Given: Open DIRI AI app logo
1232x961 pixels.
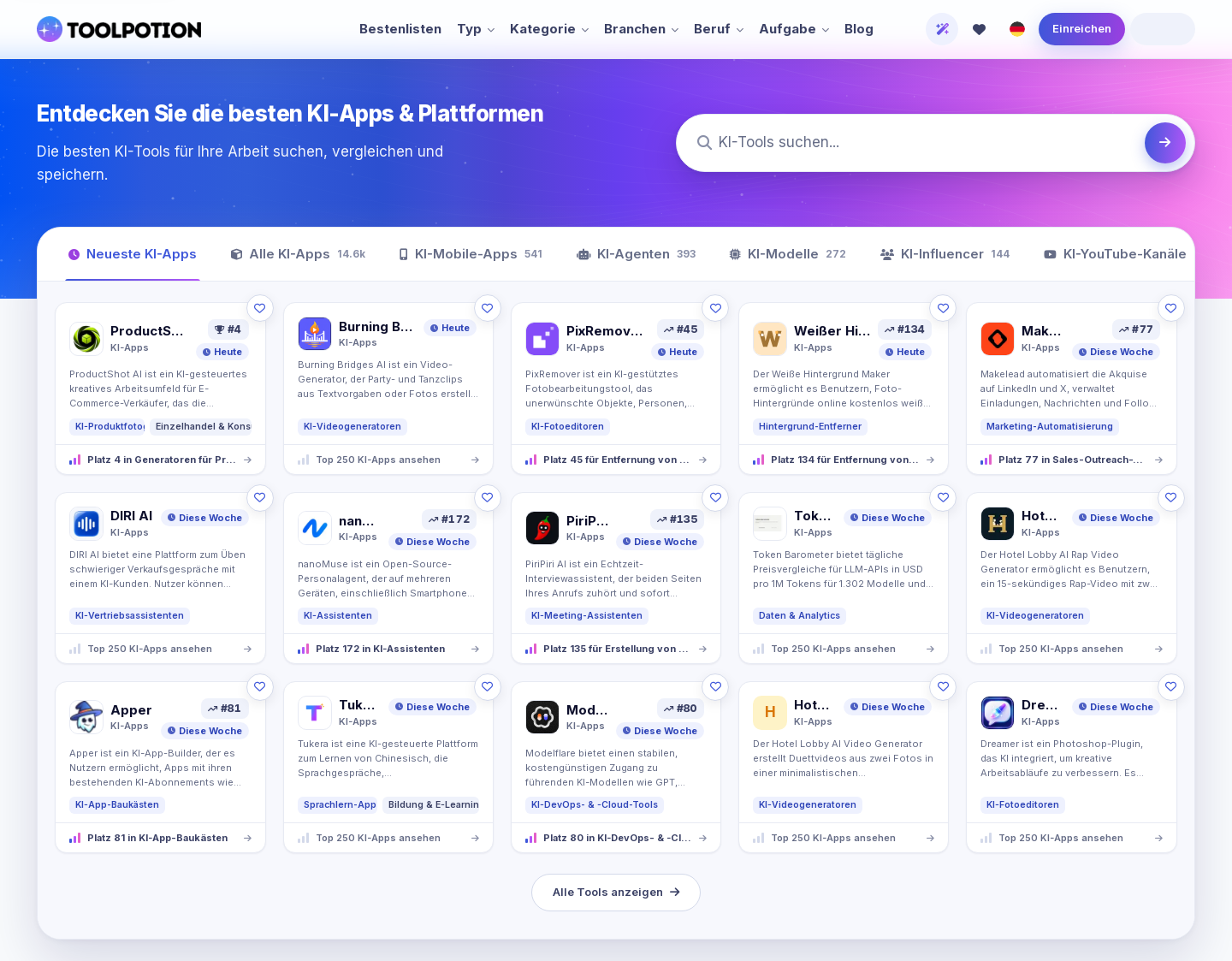Looking at the screenshot, I should (x=86, y=524).
